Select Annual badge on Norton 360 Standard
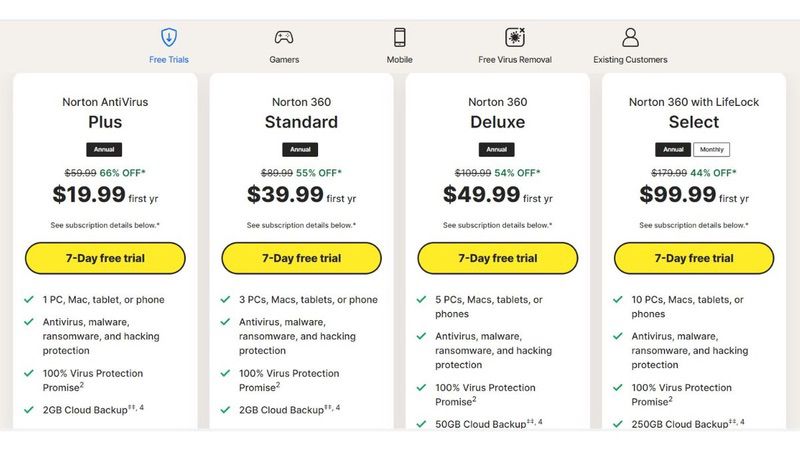 (300, 149)
